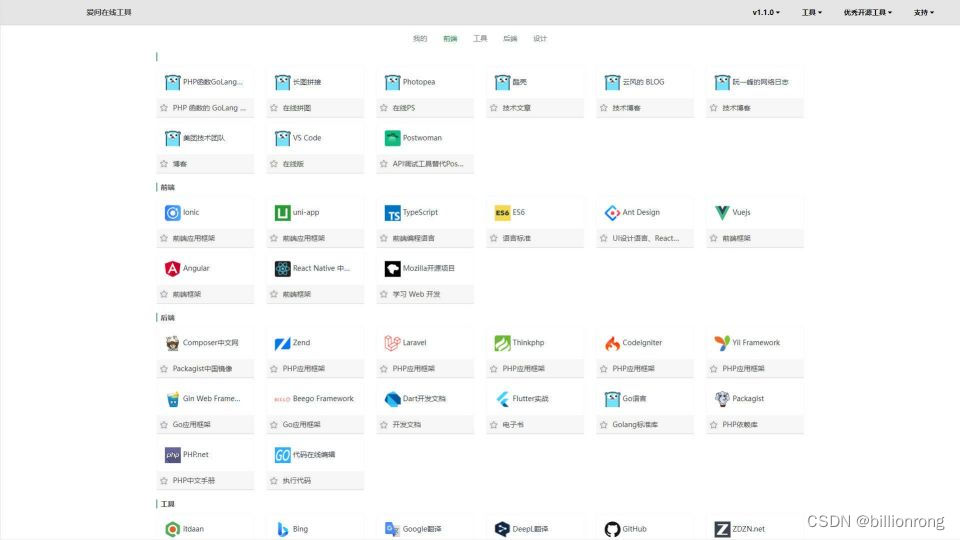Viewport: 960px width, 540px height.
Task: Click the Gin Web Framework icon
Action: tap(173, 399)
